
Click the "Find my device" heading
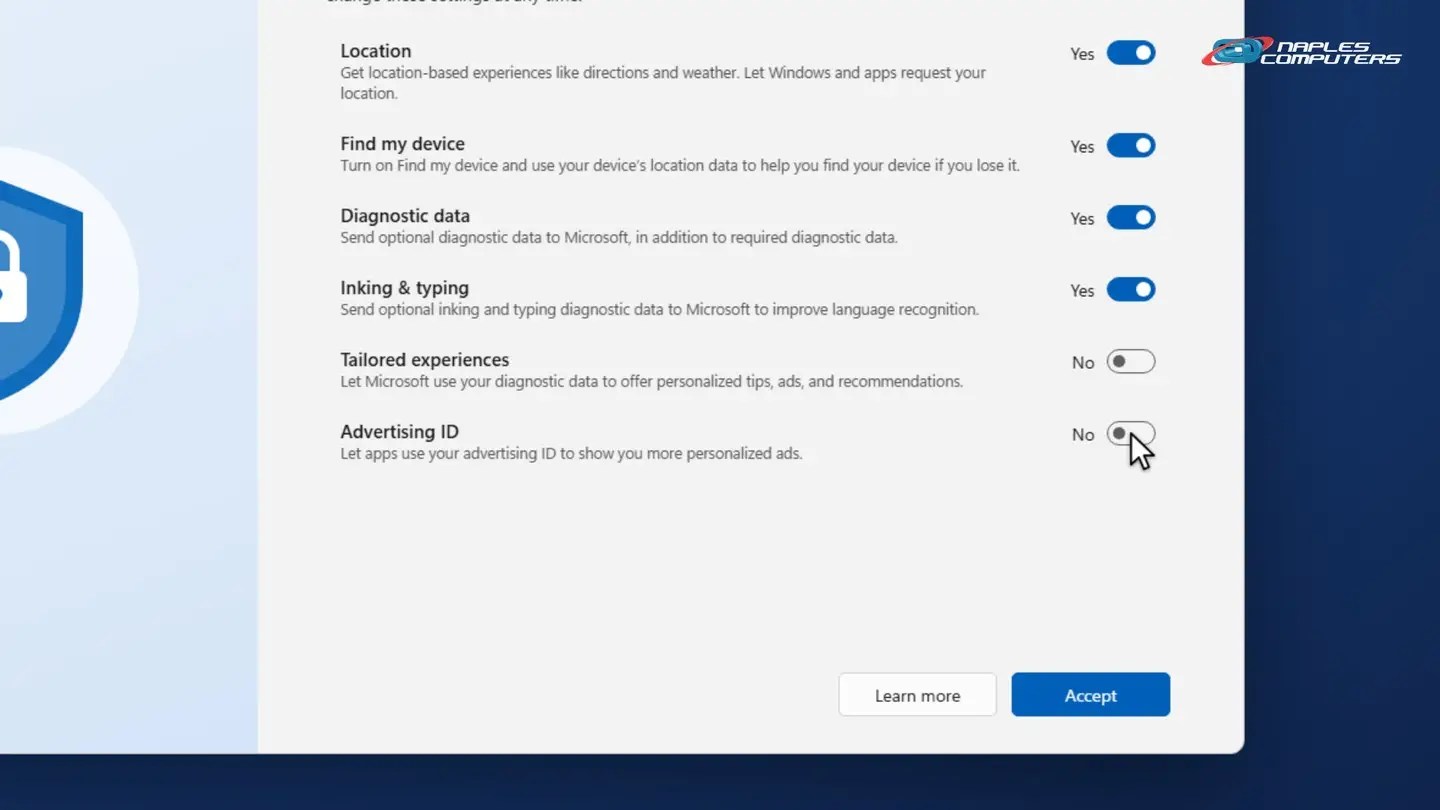(402, 144)
